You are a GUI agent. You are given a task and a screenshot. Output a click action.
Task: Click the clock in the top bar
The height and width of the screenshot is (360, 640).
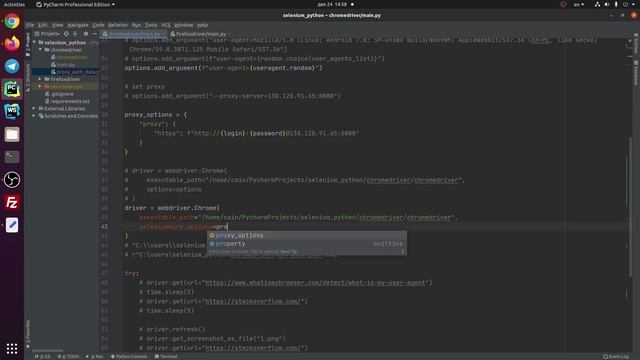click(332, 4)
